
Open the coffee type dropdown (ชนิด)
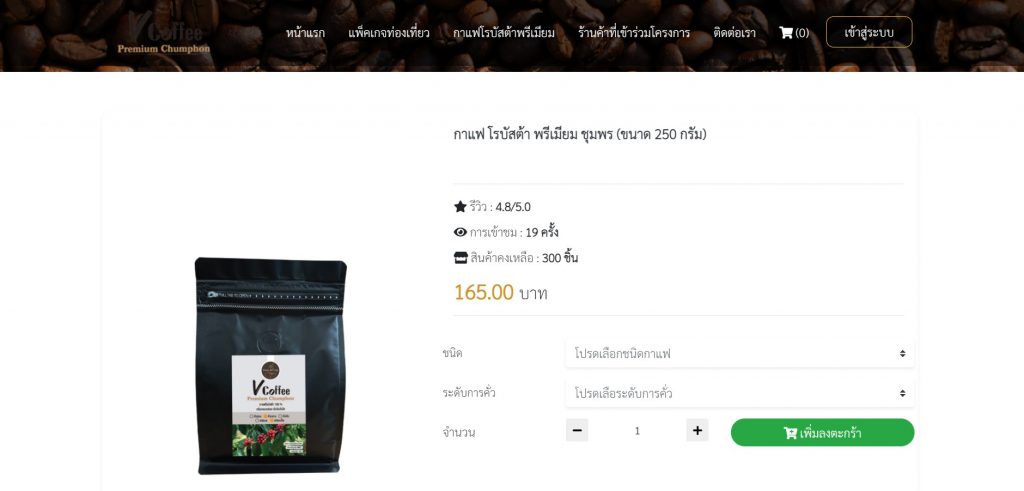[x=739, y=354]
